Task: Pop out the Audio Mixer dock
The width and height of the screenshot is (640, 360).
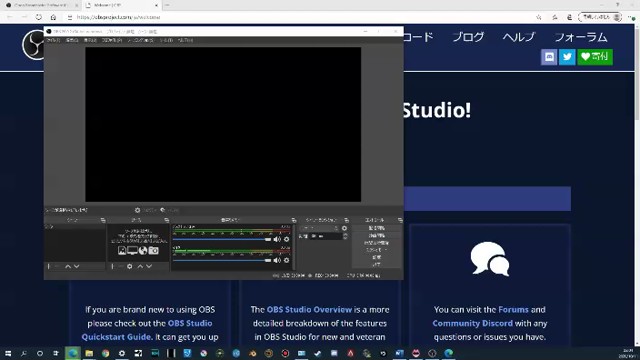Action: click(294, 220)
